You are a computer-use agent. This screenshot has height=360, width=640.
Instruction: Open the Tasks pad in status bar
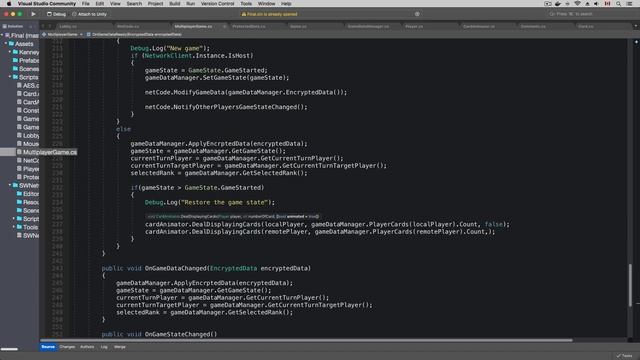[x=624, y=356]
